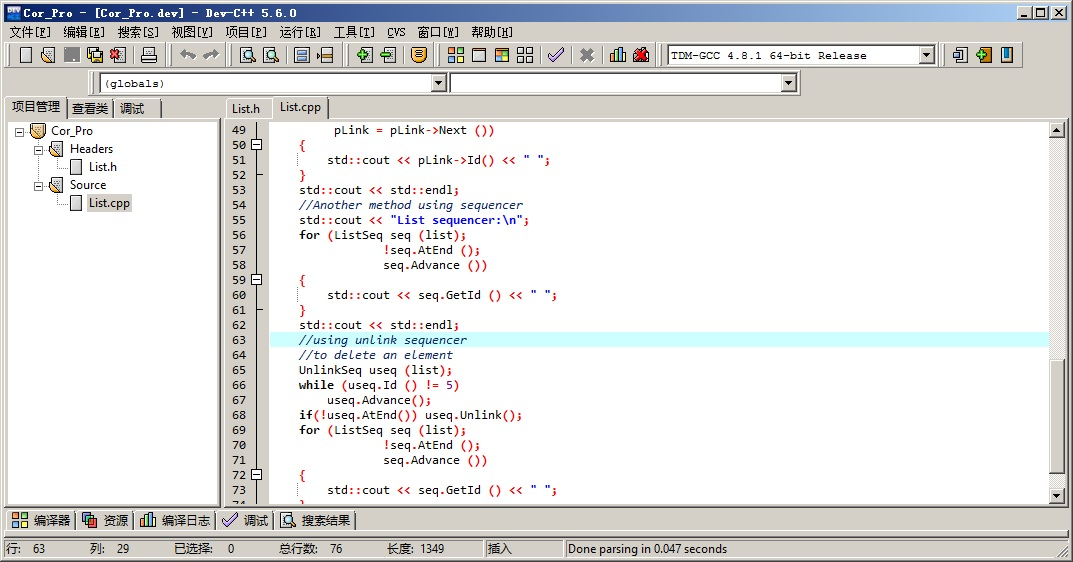
Task: Select List.cpp in the project tree
Action: point(109,203)
